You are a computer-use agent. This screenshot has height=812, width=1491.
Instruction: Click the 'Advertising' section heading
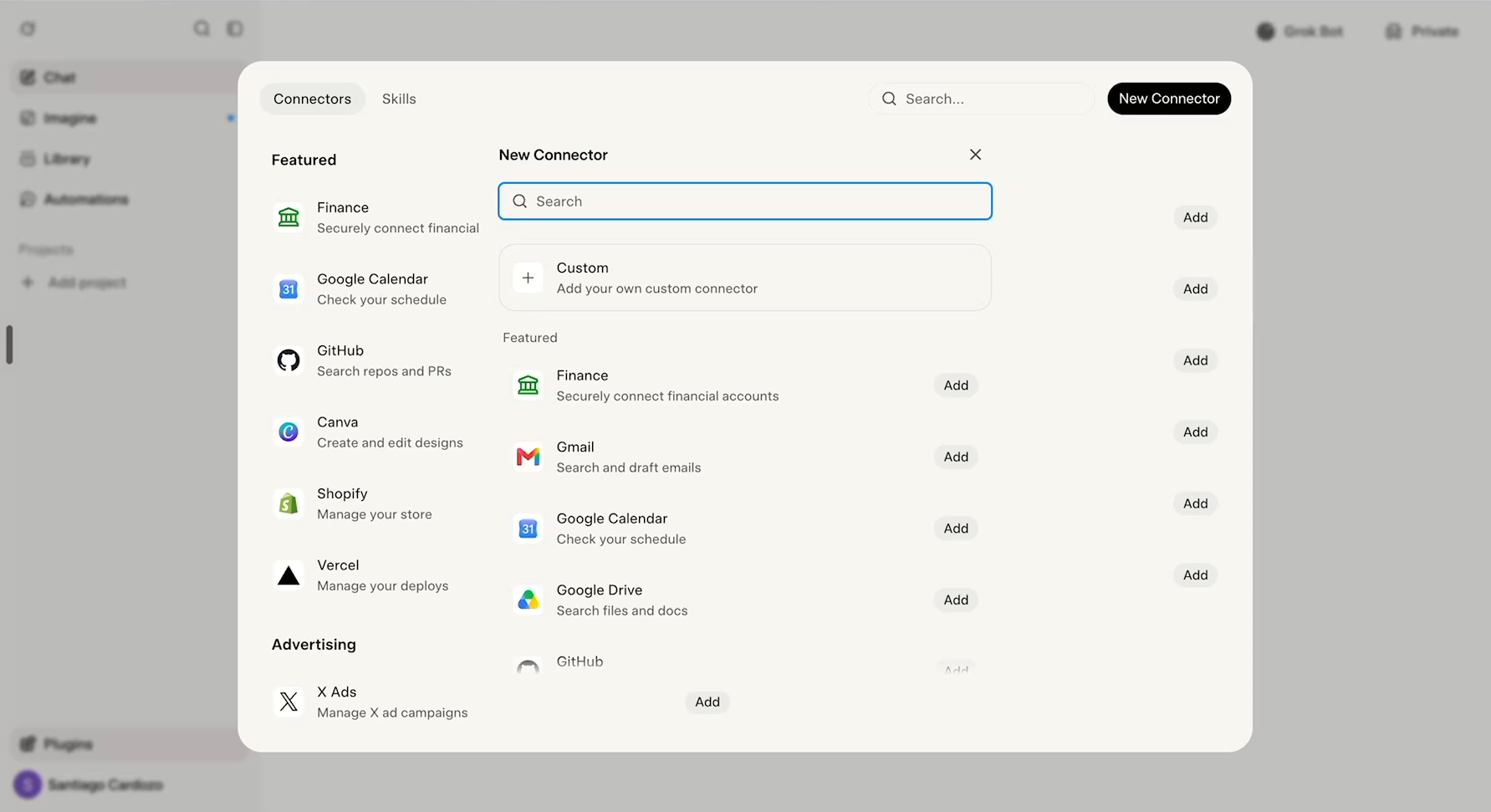point(314,645)
